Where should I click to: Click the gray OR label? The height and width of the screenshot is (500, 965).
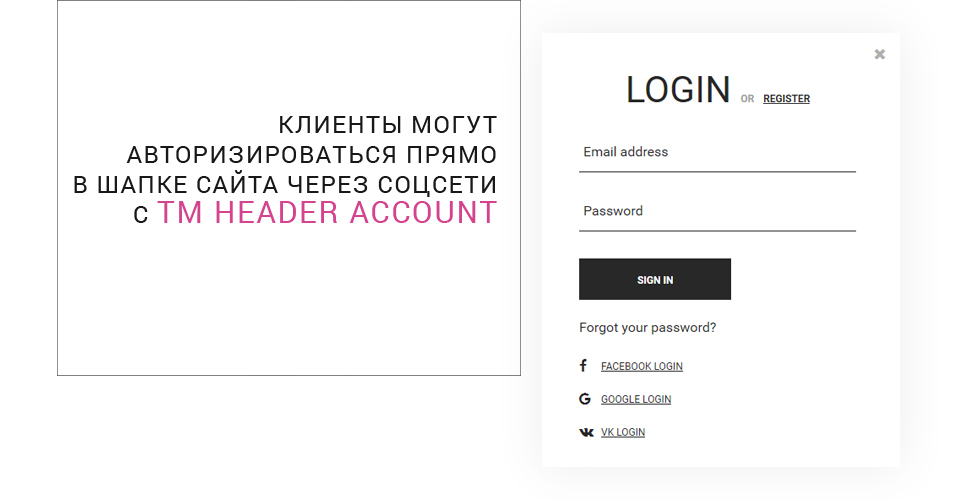pyautogui.click(x=747, y=99)
